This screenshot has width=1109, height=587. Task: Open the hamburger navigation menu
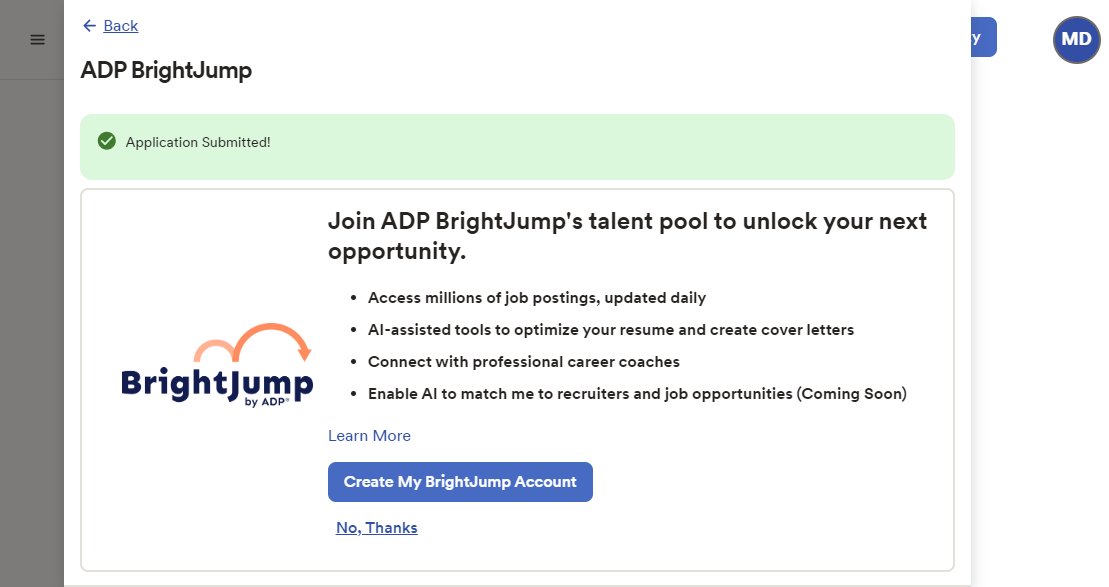(x=37, y=40)
